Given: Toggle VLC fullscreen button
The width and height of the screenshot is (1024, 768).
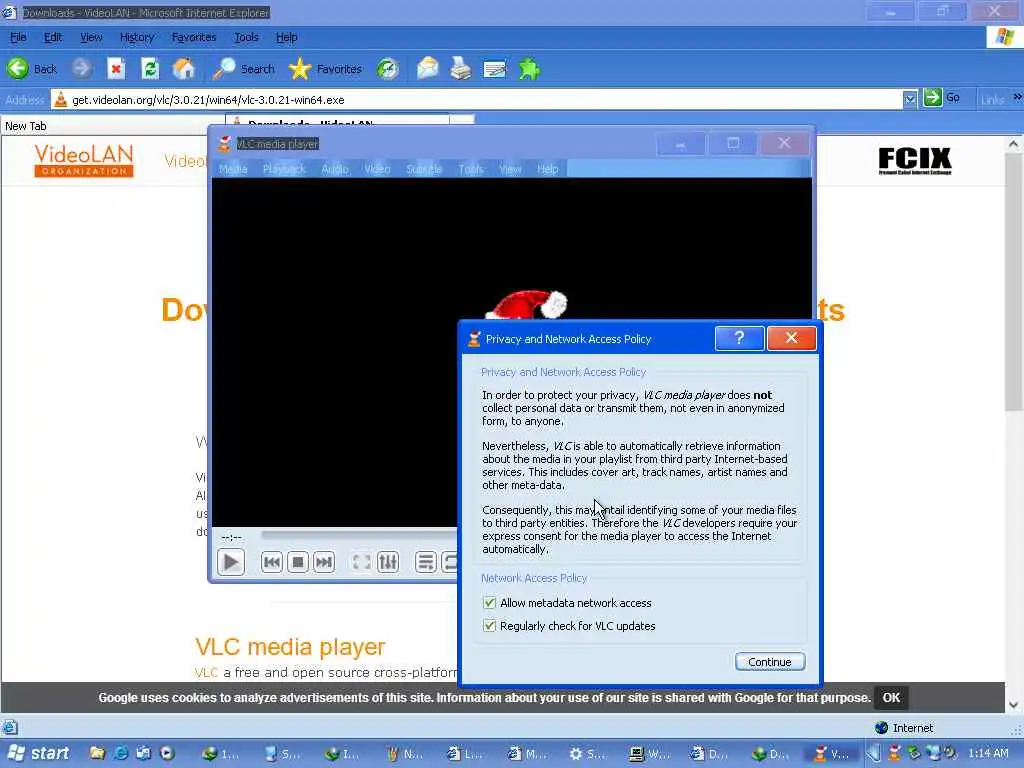Looking at the screenshot, I should click(x=361, y=562).
